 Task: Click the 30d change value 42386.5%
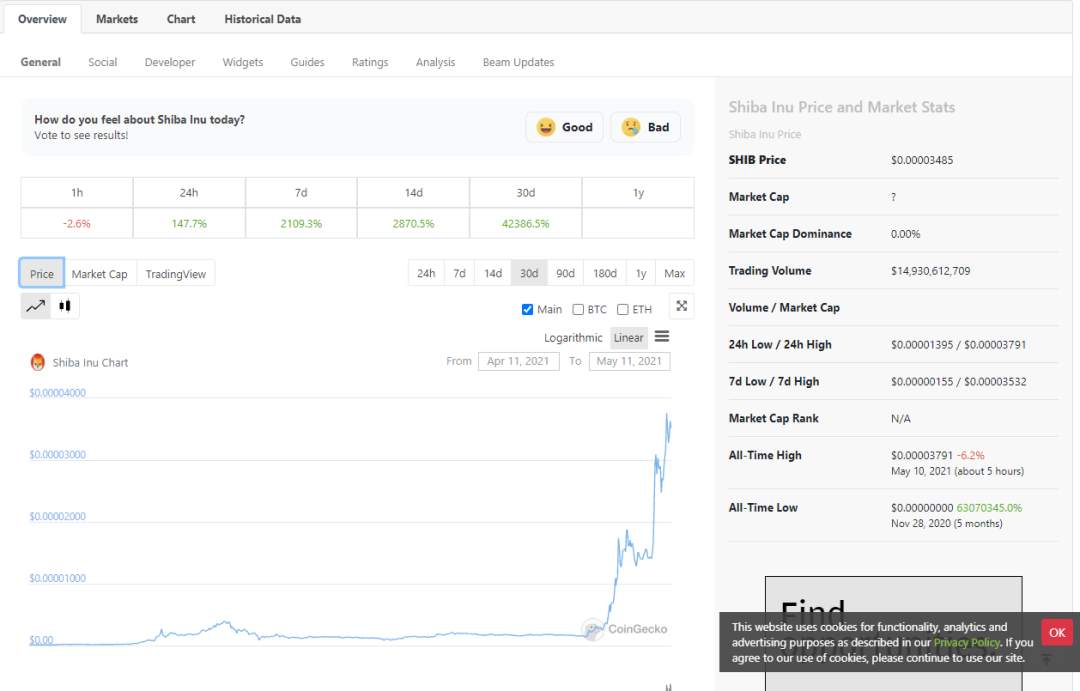coord(526,223)
